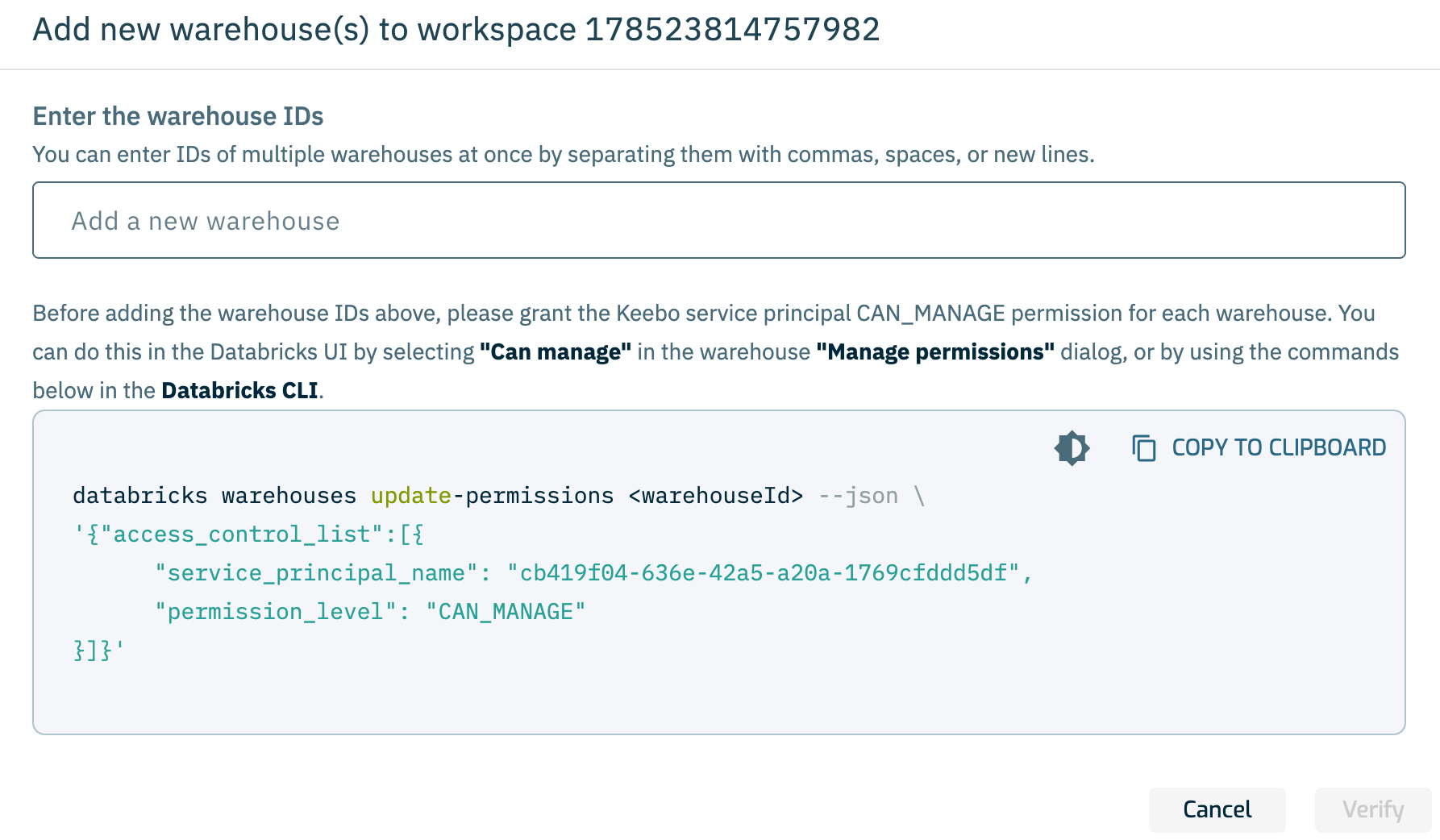Click the permission_level CAN_MANAGE code line
The image size is (1440, 840).
pyautogui.click(x=370, y=611)
